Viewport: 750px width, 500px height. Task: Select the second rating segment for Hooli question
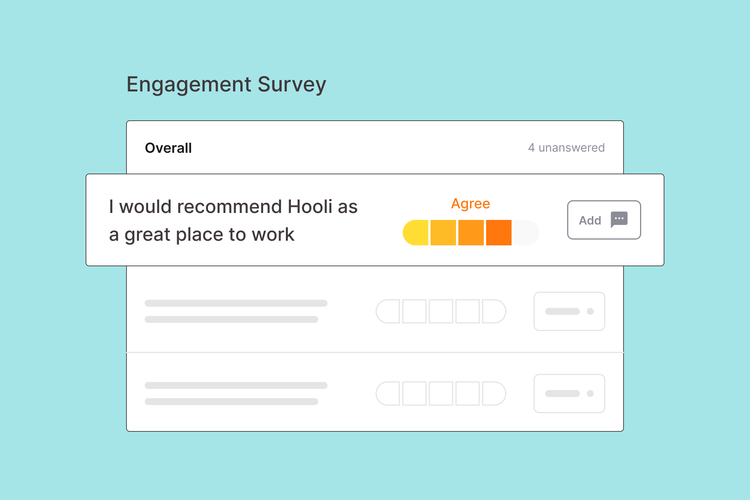click(443, 233)
